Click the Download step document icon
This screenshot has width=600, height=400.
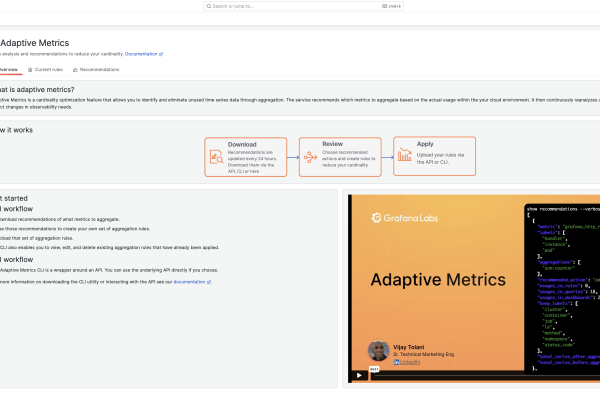pyautogui.click(x=216, y=155)
